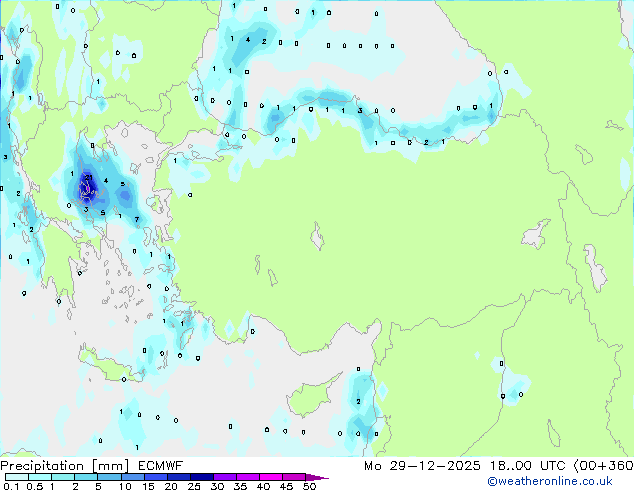Click the 'Precipitation' title word
Image resolution: width=634 pixels, height=490 pixels.
[42, 466]
